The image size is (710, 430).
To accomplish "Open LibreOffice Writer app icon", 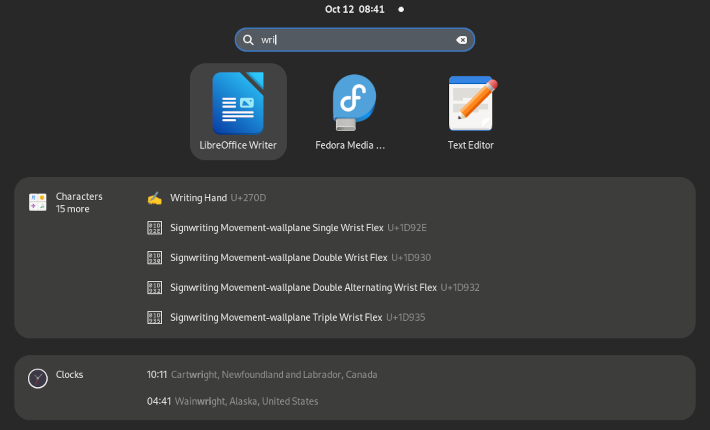I will click(238, 103).
